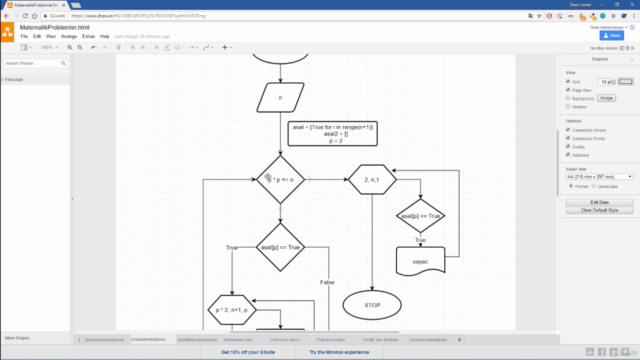The image size is (640, 360).
Task: Select Landscape orientation radio
Action: pos(594,186)
